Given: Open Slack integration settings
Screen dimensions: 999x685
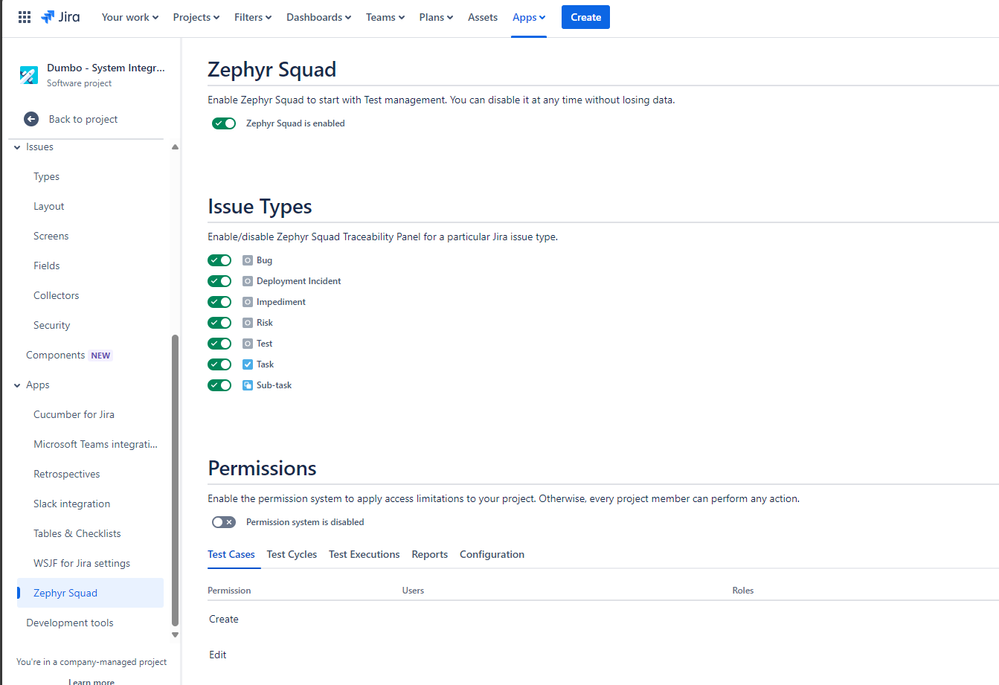Looking at the screenshot, I should click(72, 503).
